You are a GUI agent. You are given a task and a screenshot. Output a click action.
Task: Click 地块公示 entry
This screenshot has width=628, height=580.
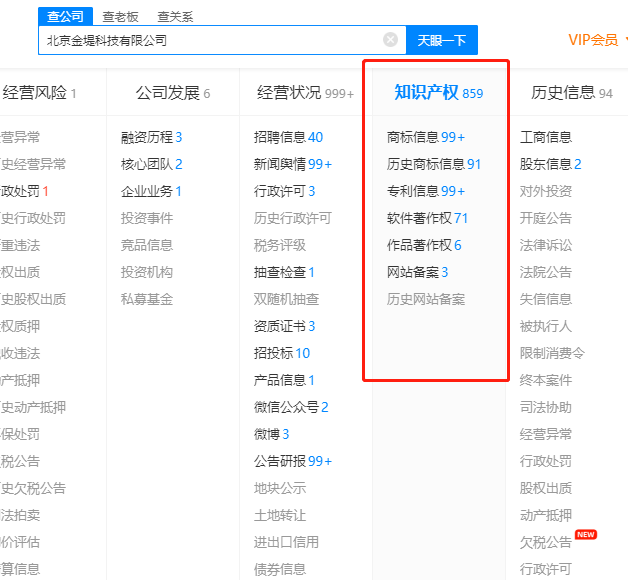280,488
